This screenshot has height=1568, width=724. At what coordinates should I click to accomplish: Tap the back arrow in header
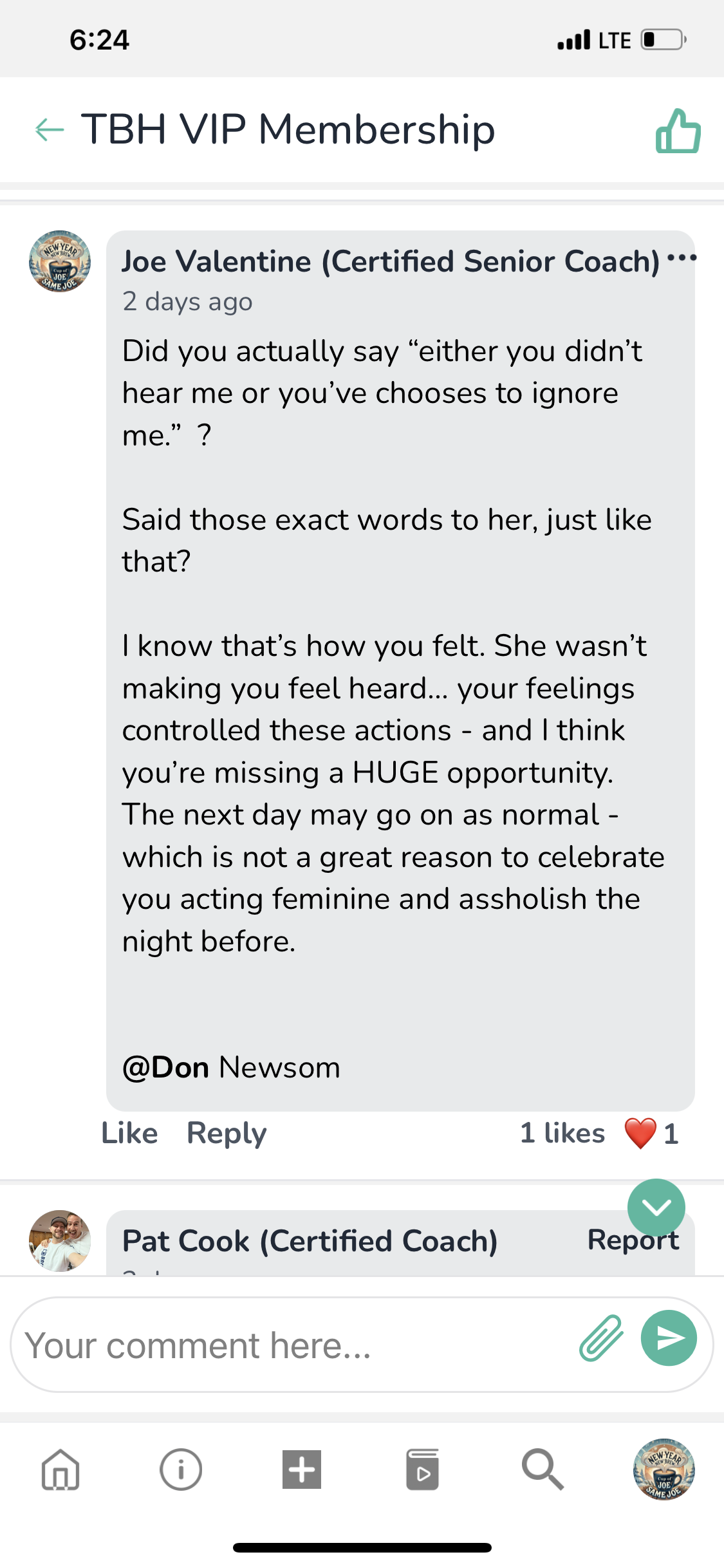pyautogui.click(x=50, y=129)
